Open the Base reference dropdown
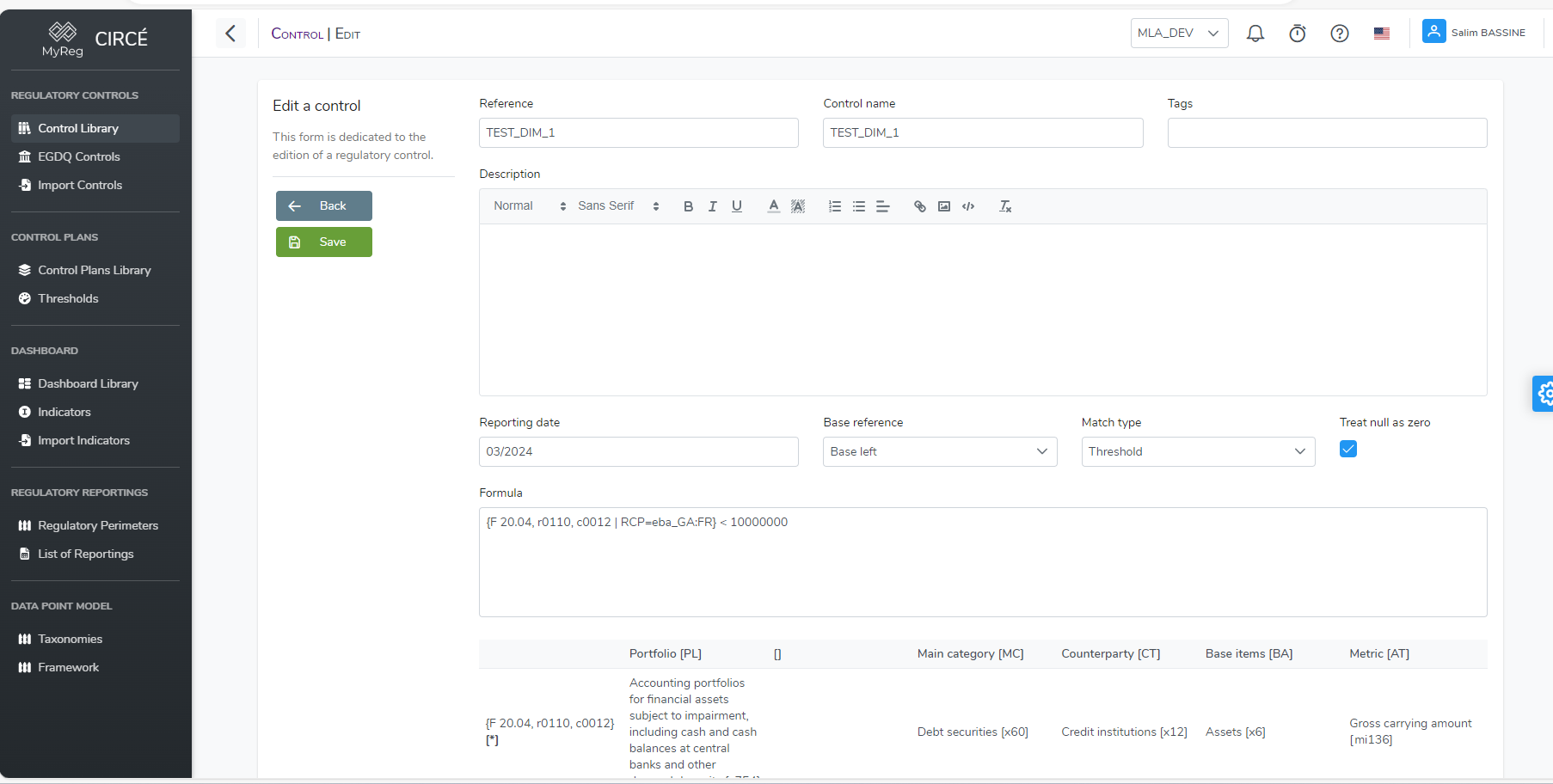The image size is (1553, 784). click(939, 451)
